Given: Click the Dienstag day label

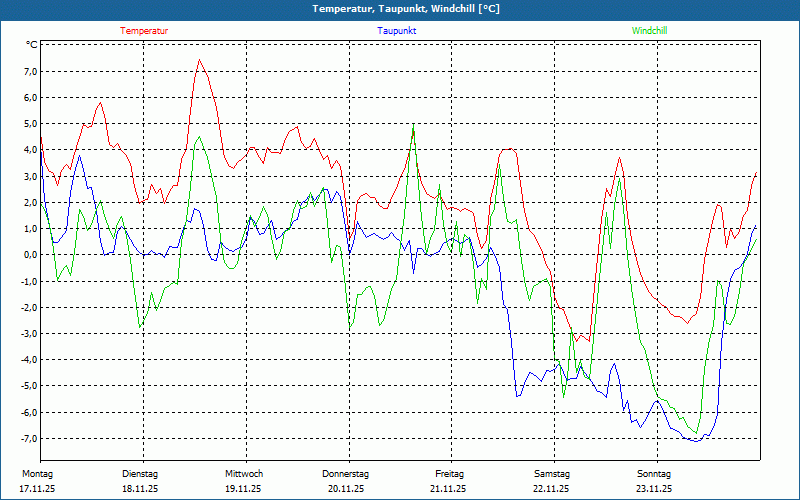Looking at the screenshot, I should tap(140, 473).
